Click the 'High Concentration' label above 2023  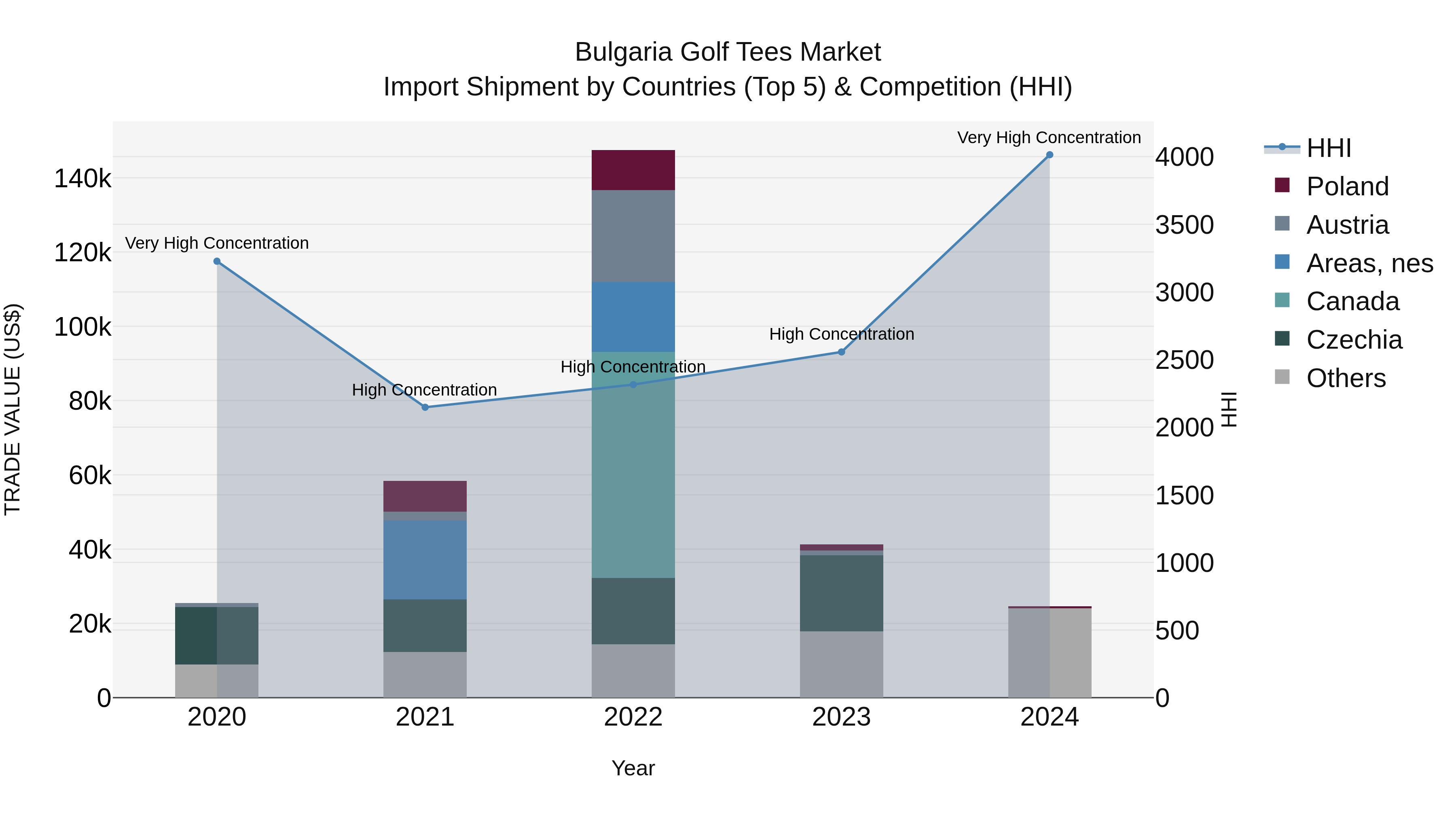point(842,334)
